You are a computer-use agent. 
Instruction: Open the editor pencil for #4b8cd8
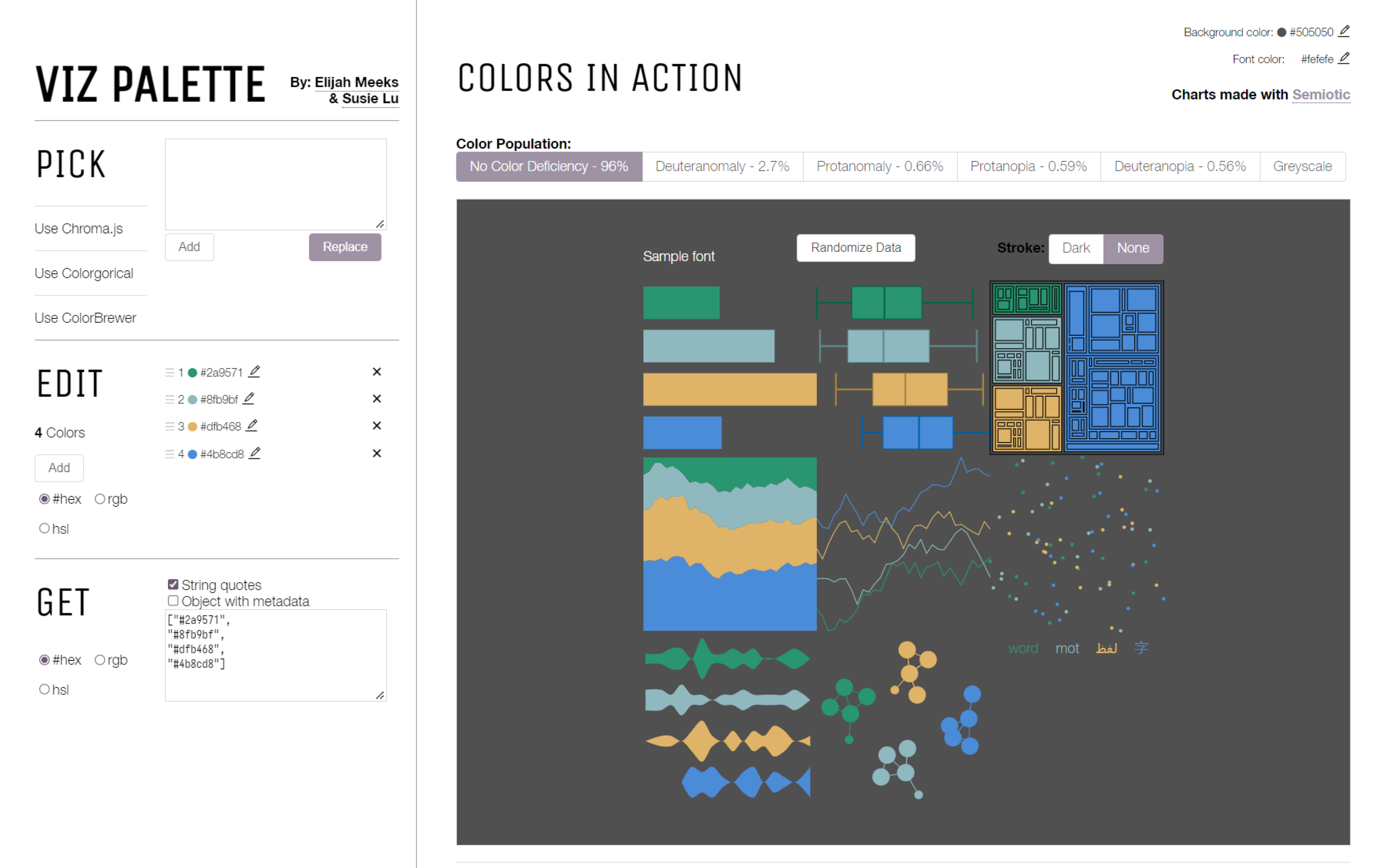click(x=255, y=453)
